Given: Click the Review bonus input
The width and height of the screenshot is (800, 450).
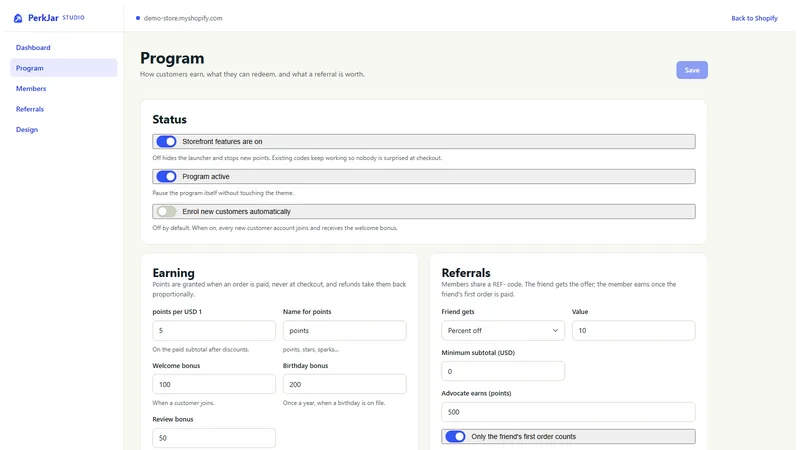Looking at the screenshot, I should pos(214,438).
